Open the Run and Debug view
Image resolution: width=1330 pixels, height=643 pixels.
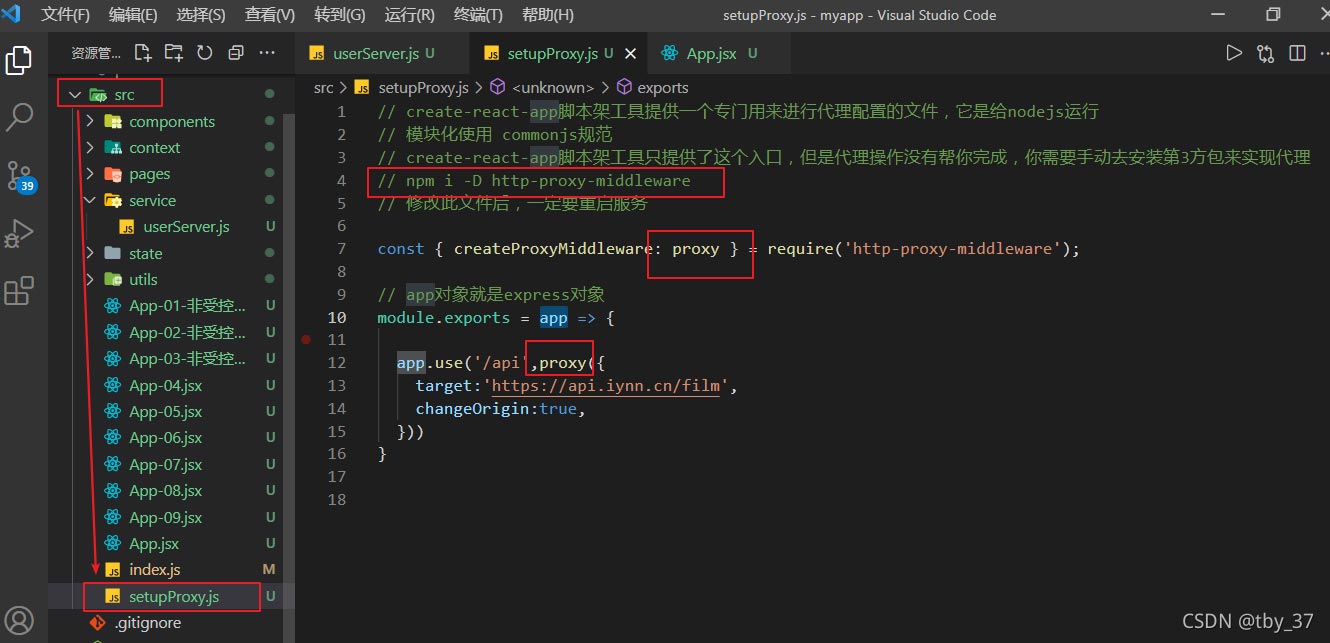tap(20, 234)
